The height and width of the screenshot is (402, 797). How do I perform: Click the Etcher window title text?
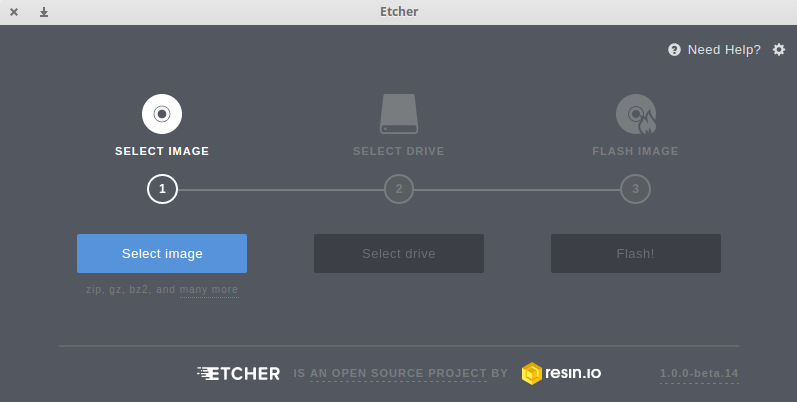coord(400,12)
